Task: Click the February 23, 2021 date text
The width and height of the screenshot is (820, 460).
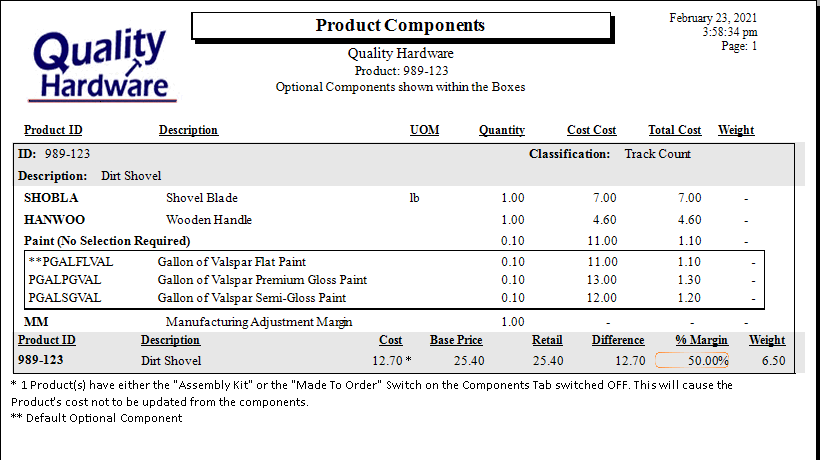Action: point(713,18)
